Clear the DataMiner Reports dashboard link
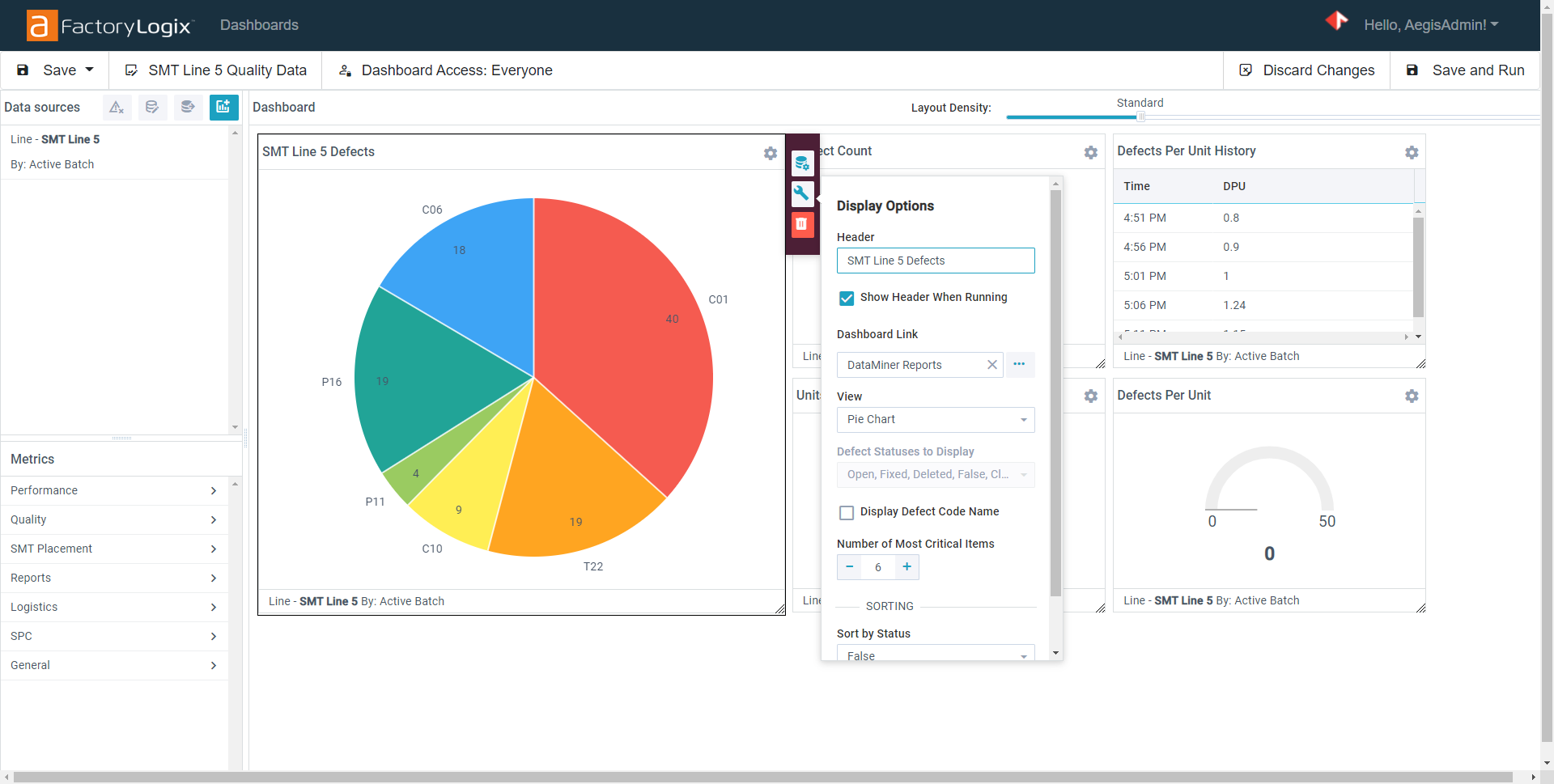 coord(991,365)
